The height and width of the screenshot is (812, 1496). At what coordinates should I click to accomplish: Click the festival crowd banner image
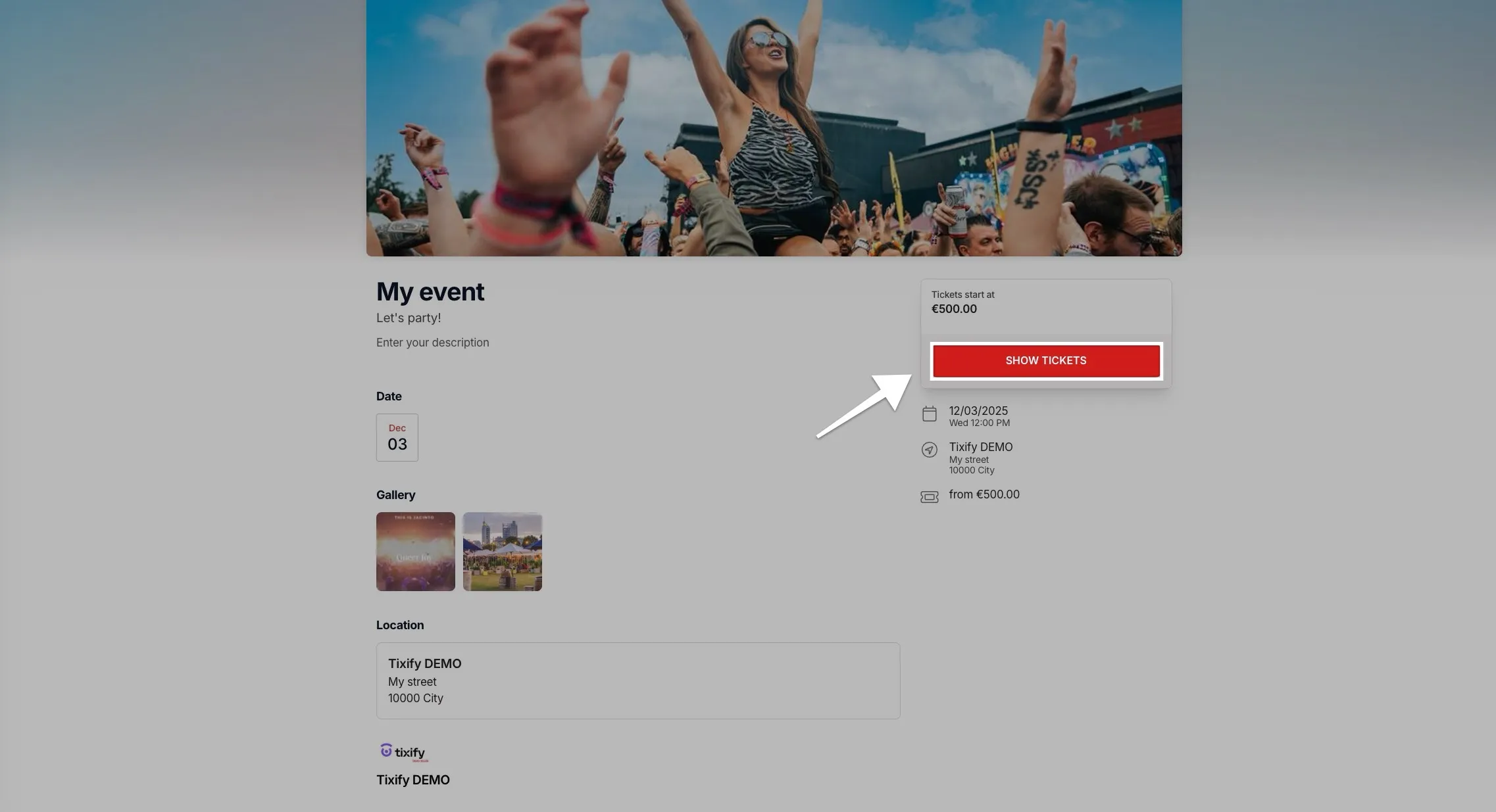774,128
